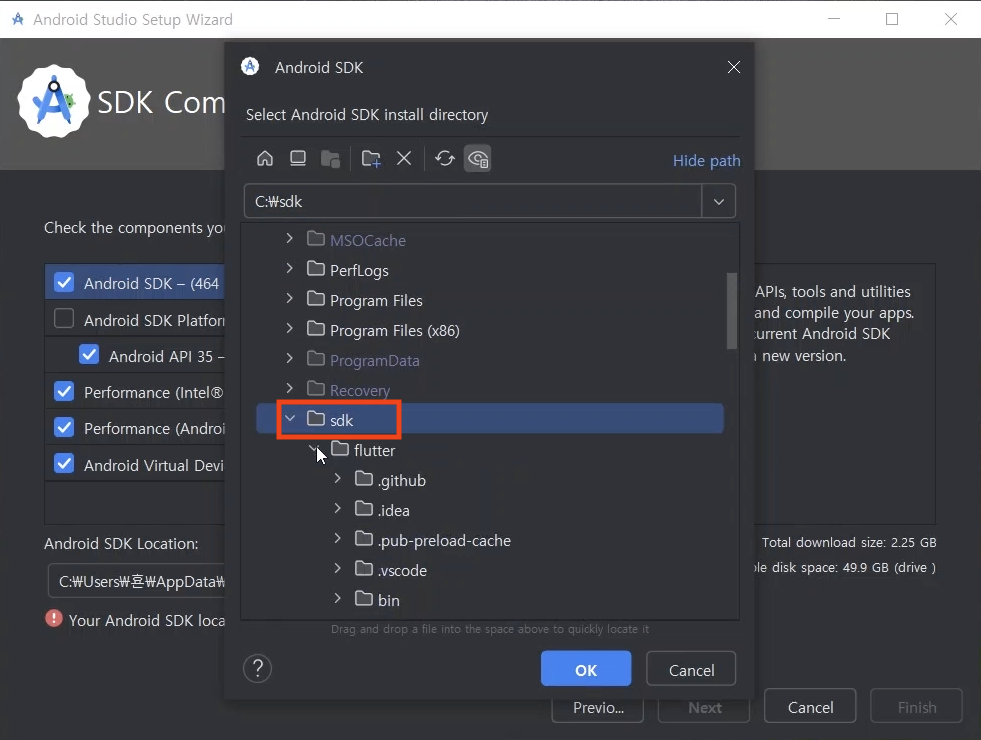Expand the bin folder
Image resolution: width=981 pixels, height=740 pixels.
[x=337, y=599]
